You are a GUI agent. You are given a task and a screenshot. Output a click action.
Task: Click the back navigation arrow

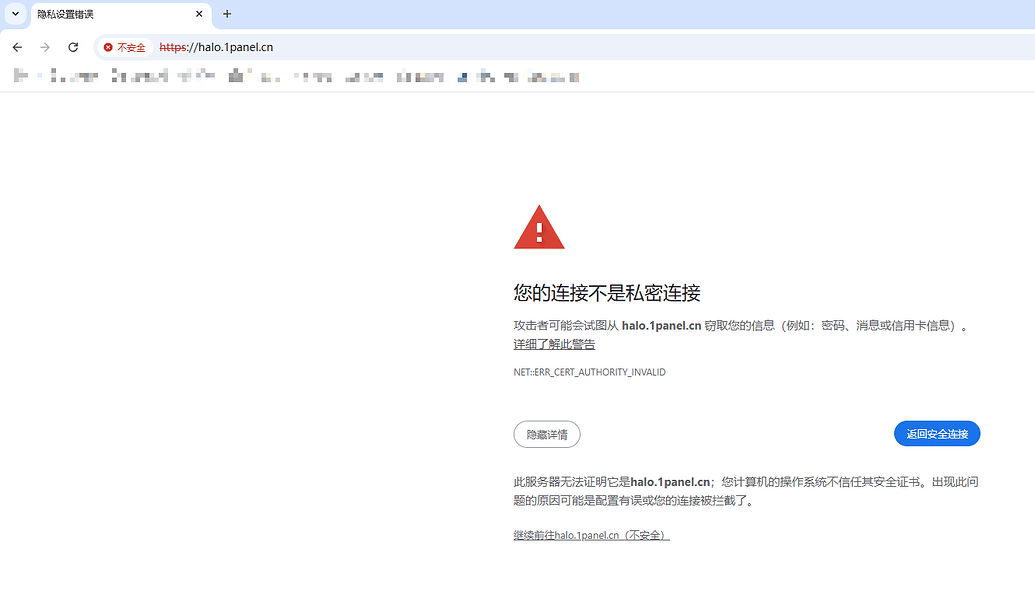point(16,47)
